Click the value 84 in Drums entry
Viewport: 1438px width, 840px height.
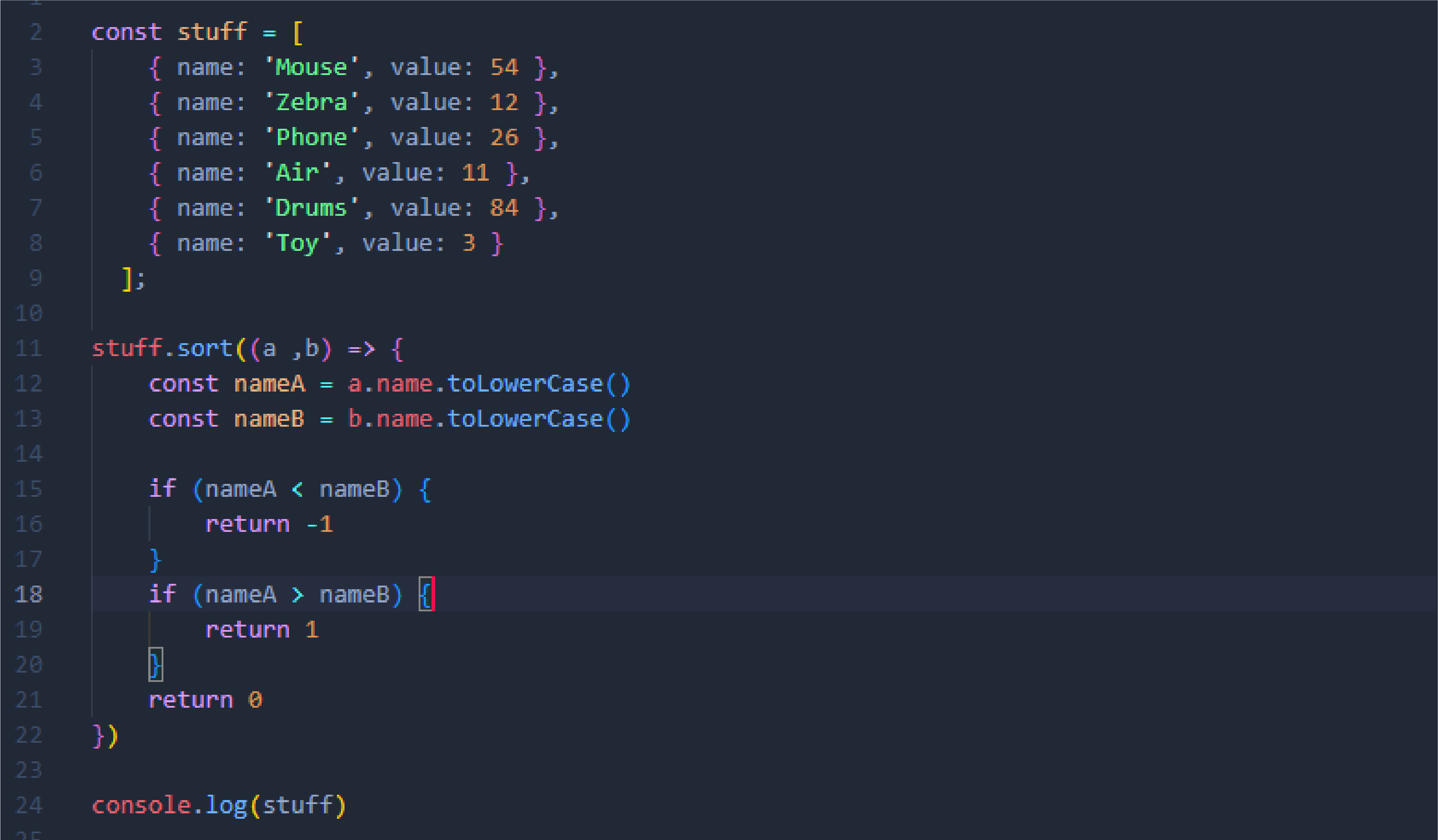point(504,208)
